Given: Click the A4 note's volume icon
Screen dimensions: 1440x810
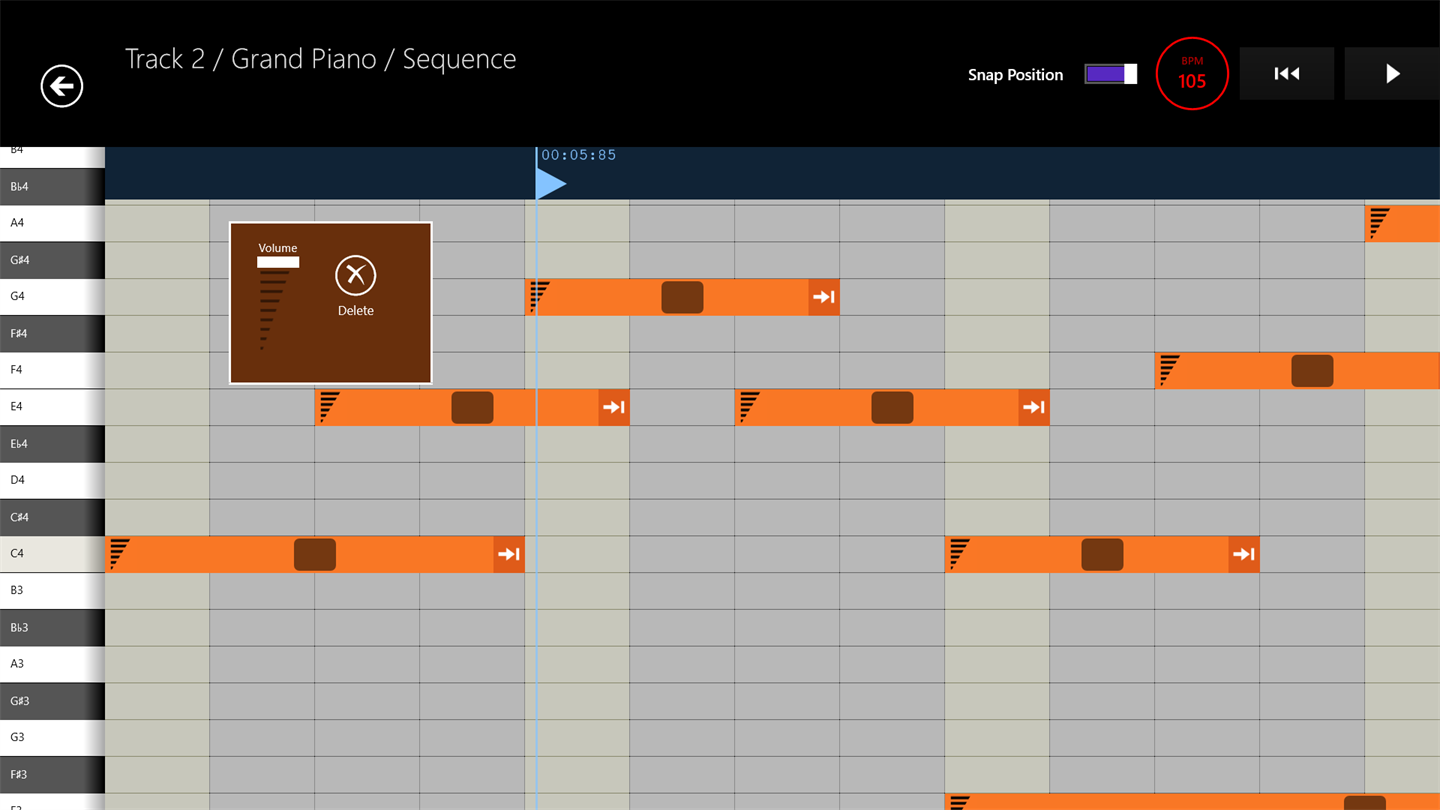Looking at the screenshot, I should click(x=1379, y=222).
